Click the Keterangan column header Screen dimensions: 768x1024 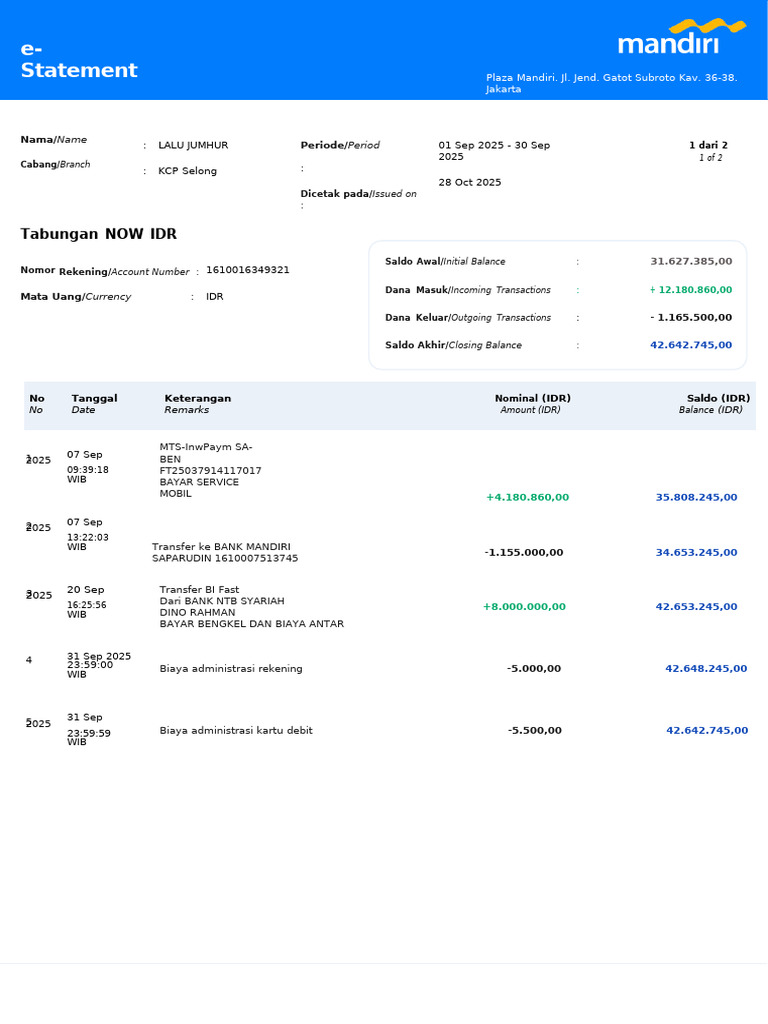point(198,398)
